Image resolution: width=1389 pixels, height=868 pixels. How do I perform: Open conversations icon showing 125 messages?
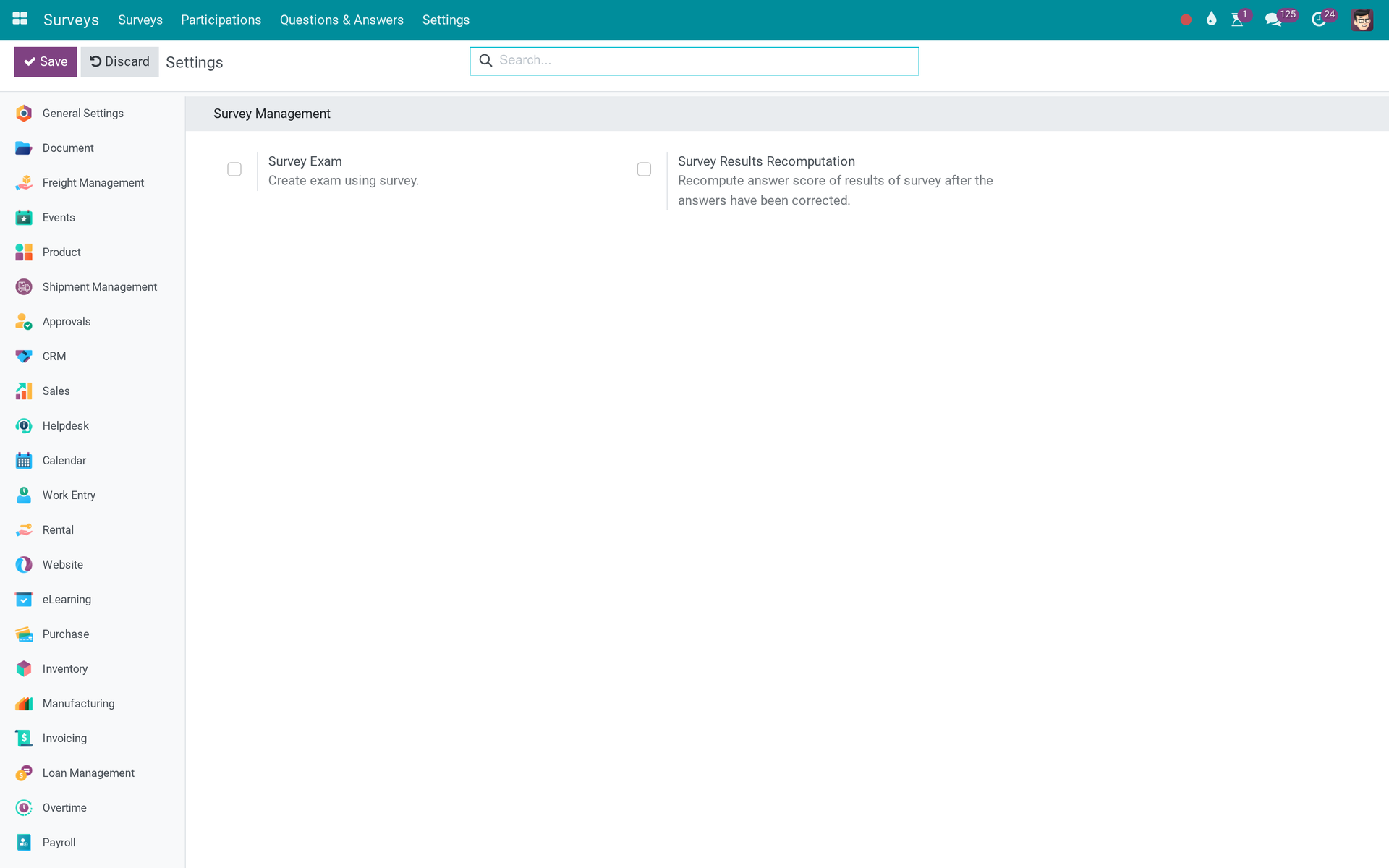click(1273, 20)
